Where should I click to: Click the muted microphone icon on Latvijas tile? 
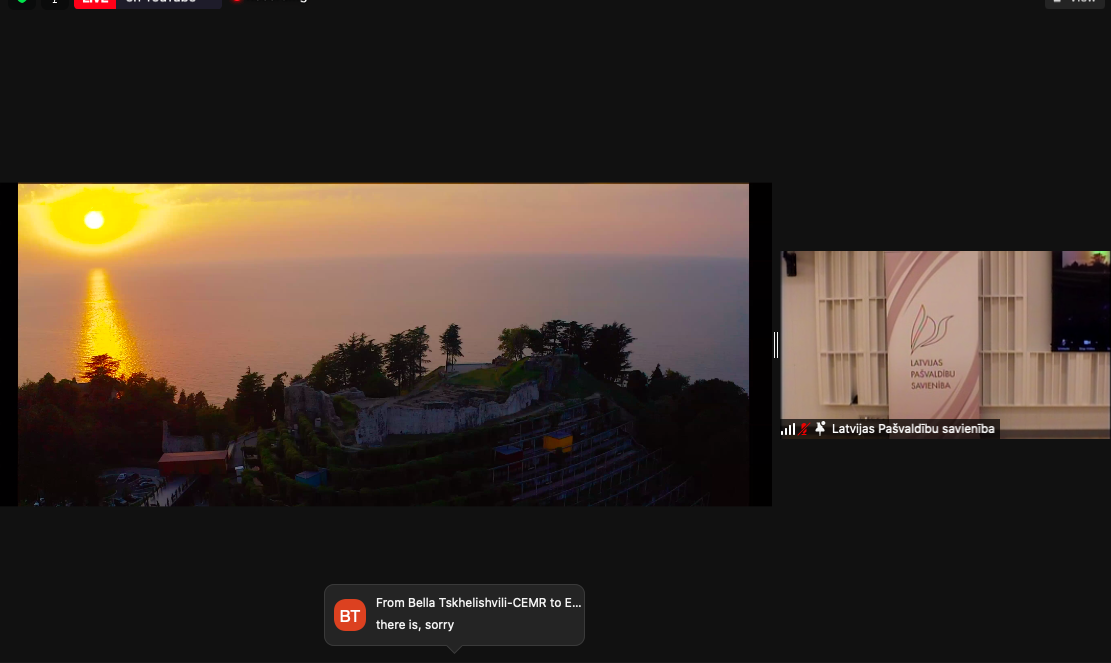coord(804,429)
